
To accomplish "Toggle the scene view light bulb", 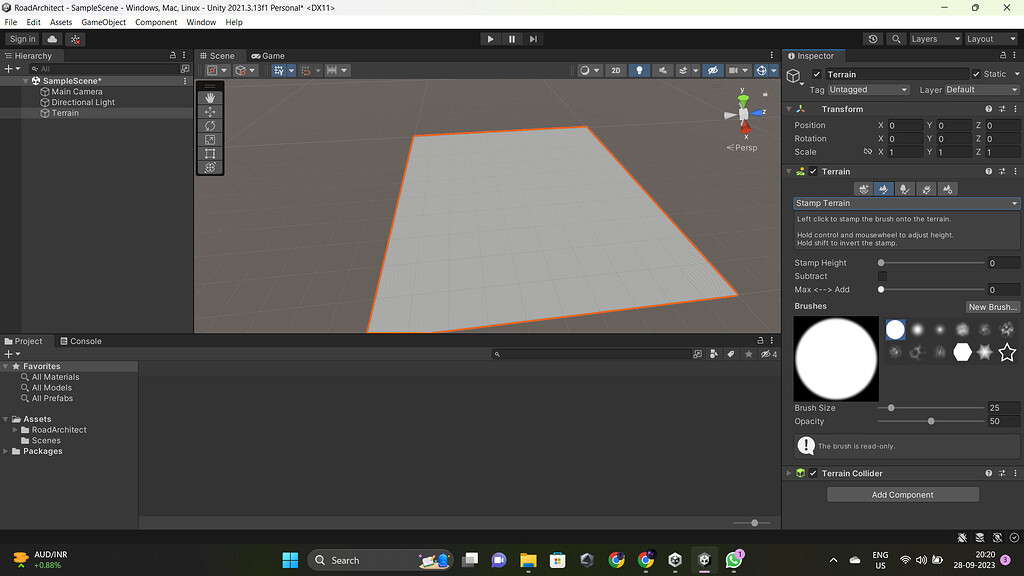I will pos(639,70).
